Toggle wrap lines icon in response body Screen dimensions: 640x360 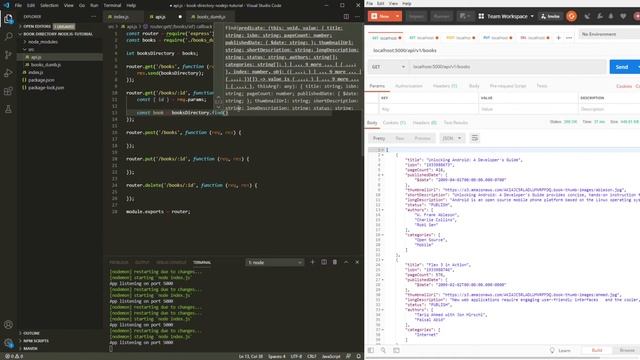pyautogui.click(x=475, y=138)
